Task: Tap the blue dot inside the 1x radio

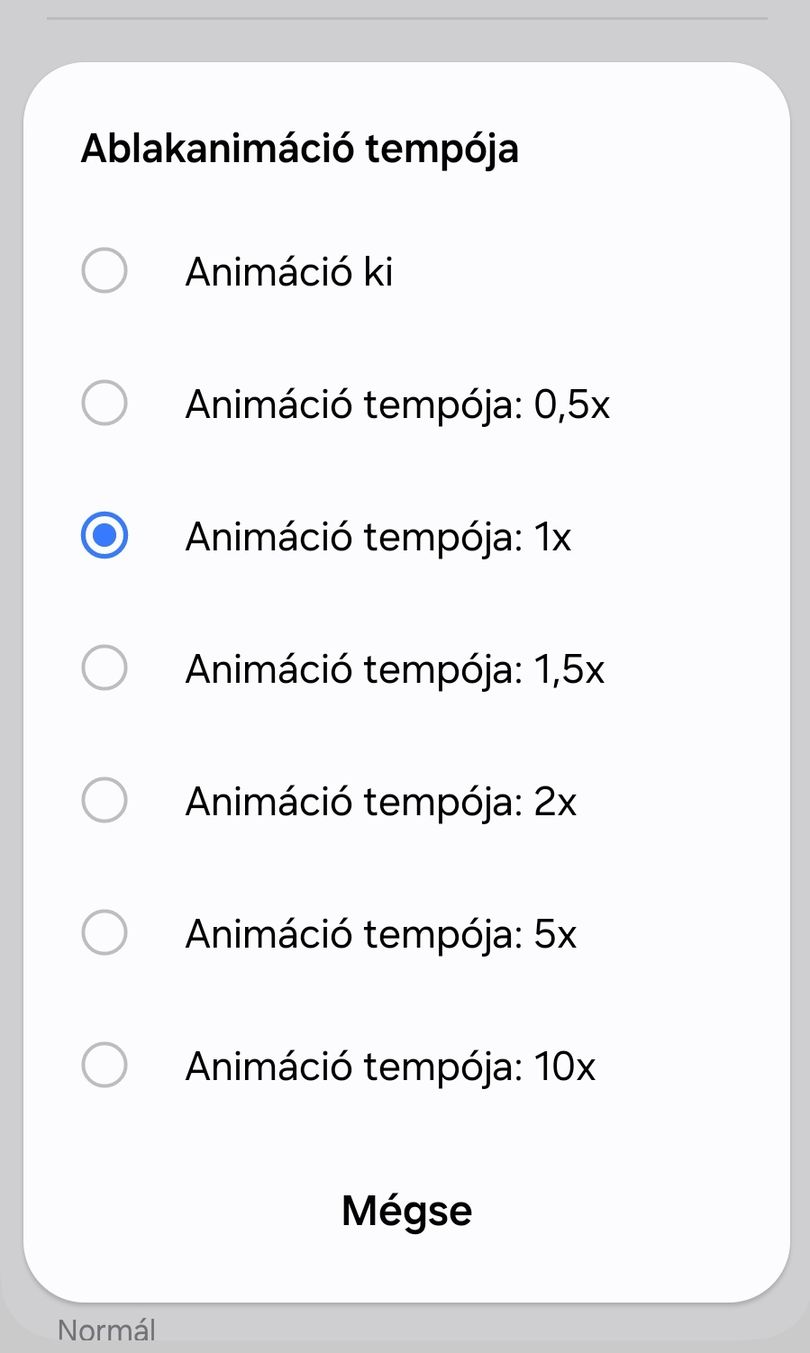Action: 104,536
